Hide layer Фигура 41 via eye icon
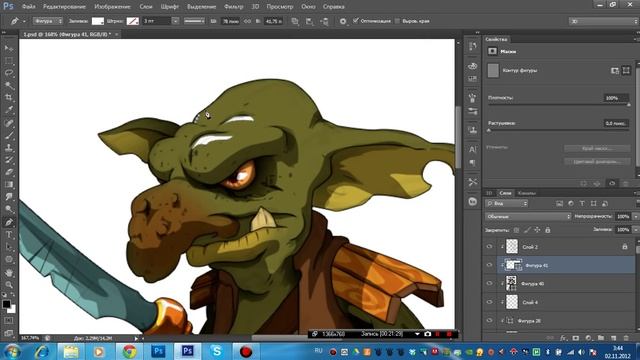The image size is (640, 360). point(489,265)
